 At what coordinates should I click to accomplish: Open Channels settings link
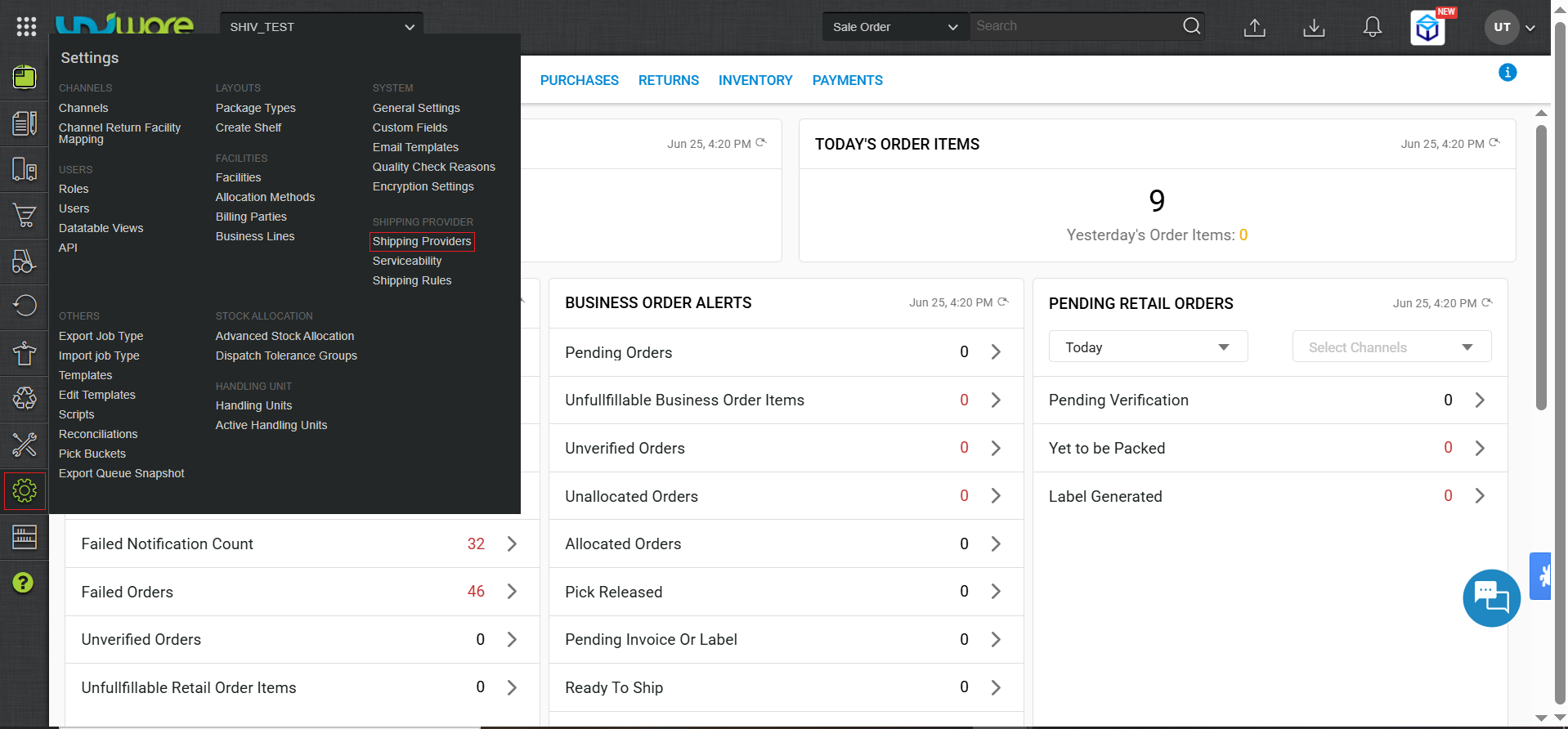point(83,108)
